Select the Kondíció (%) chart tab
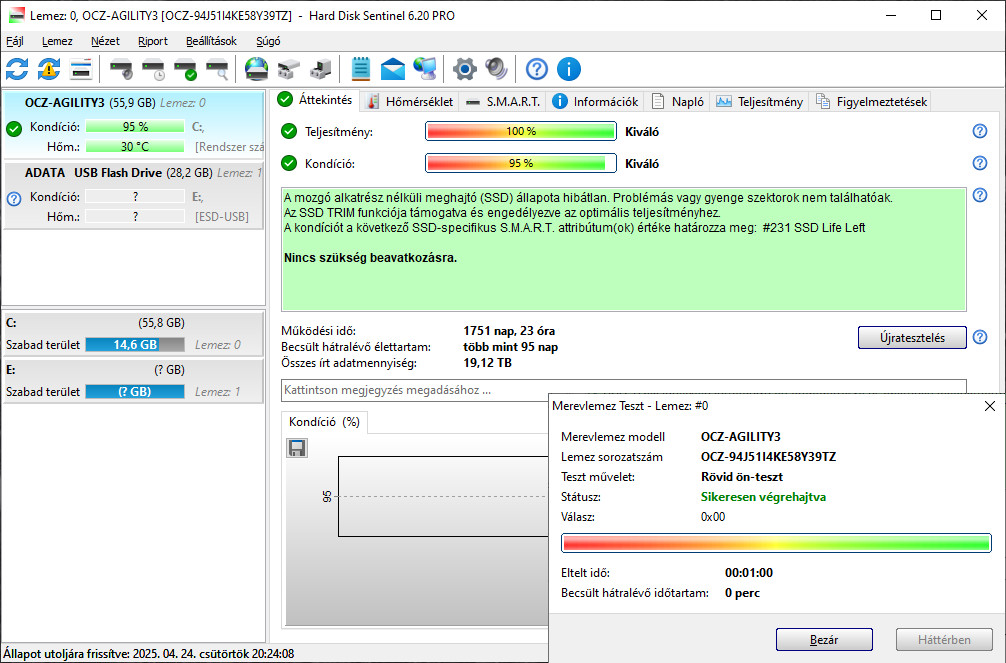Viewport: 1006px width, 663px height. 324,422
